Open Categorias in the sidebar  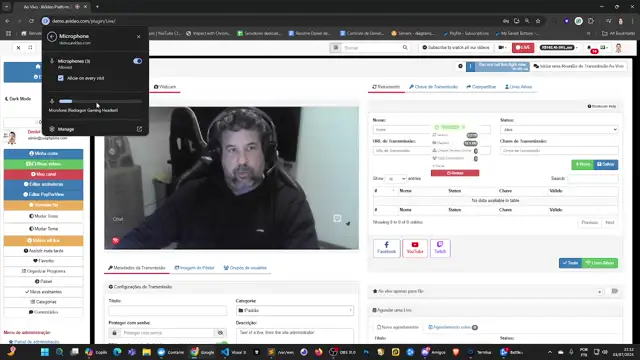point(43,302)
